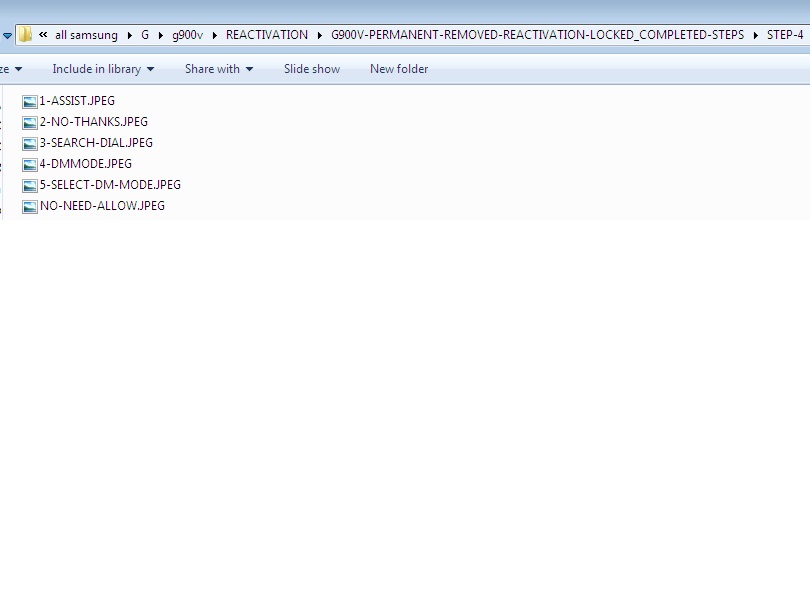The width and height of the screenshot is (810, 614).
Task: Click the folder icon in the address bar
Action: click(x=25, y=35)
